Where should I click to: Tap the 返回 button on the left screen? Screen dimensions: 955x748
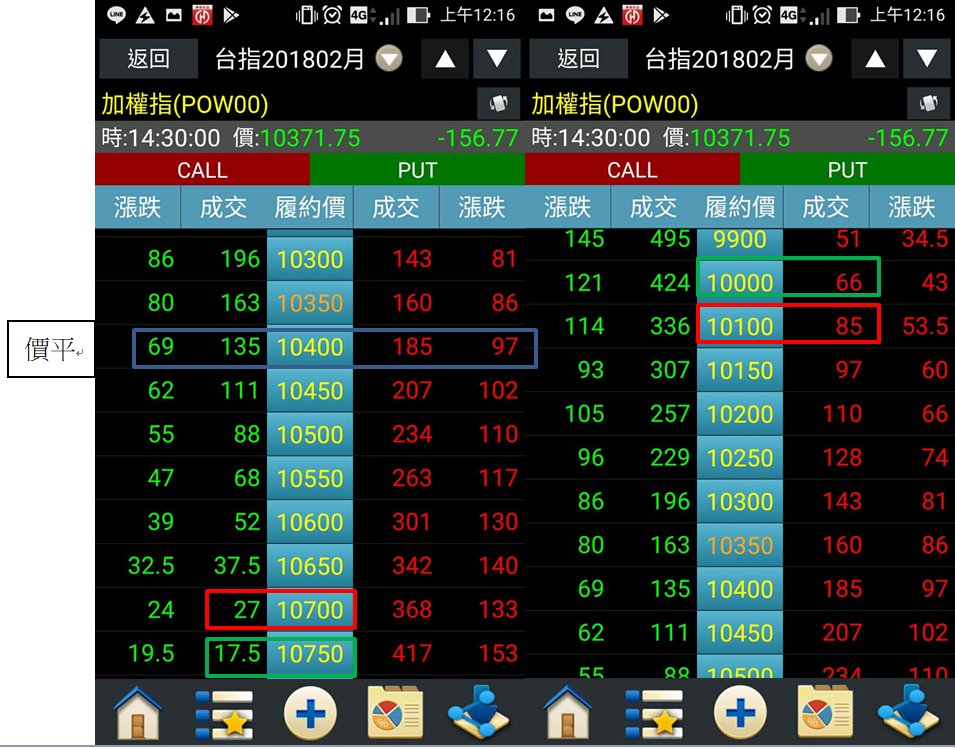point(148,58)
